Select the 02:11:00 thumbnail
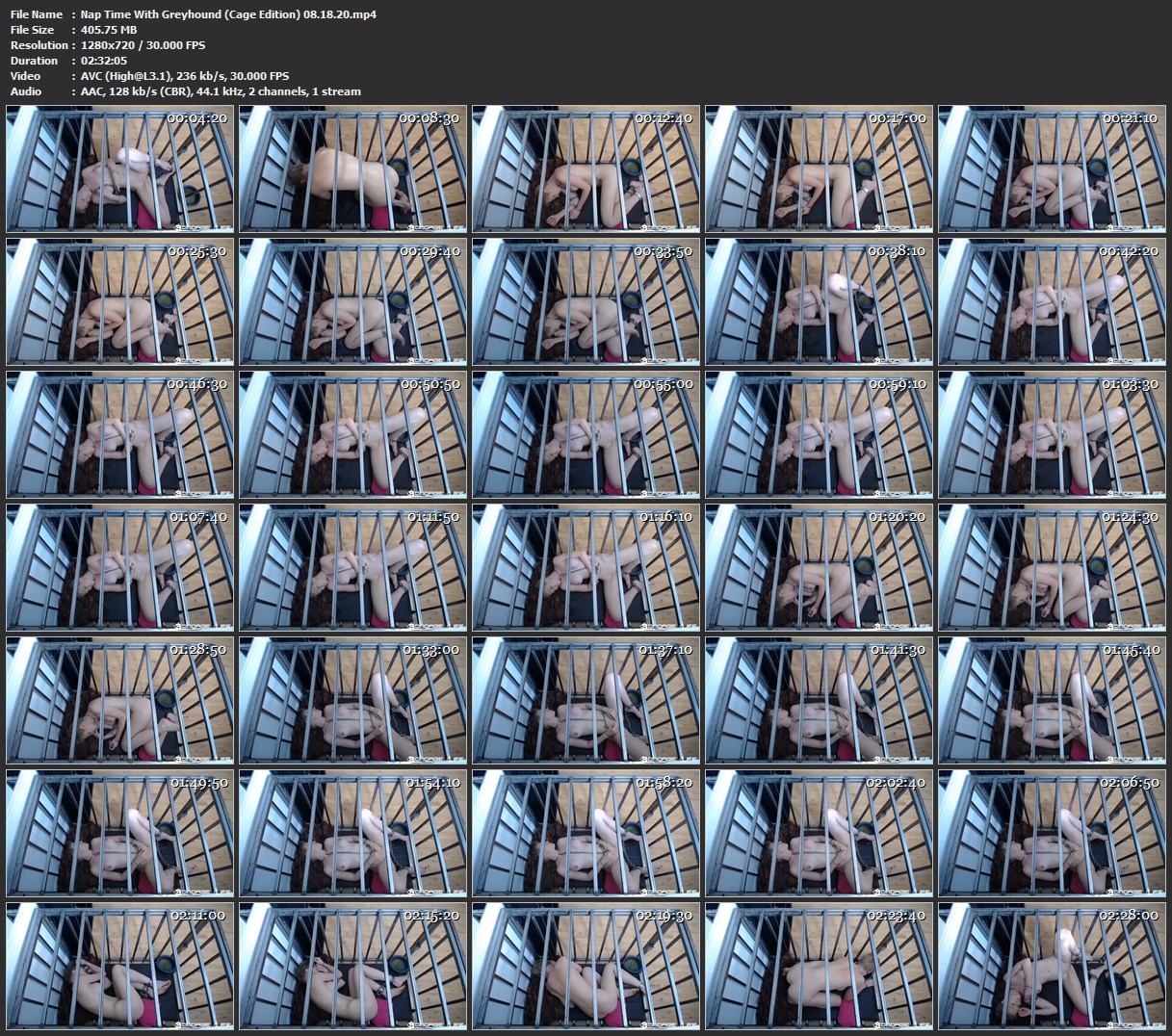 [x=120, y=967]
